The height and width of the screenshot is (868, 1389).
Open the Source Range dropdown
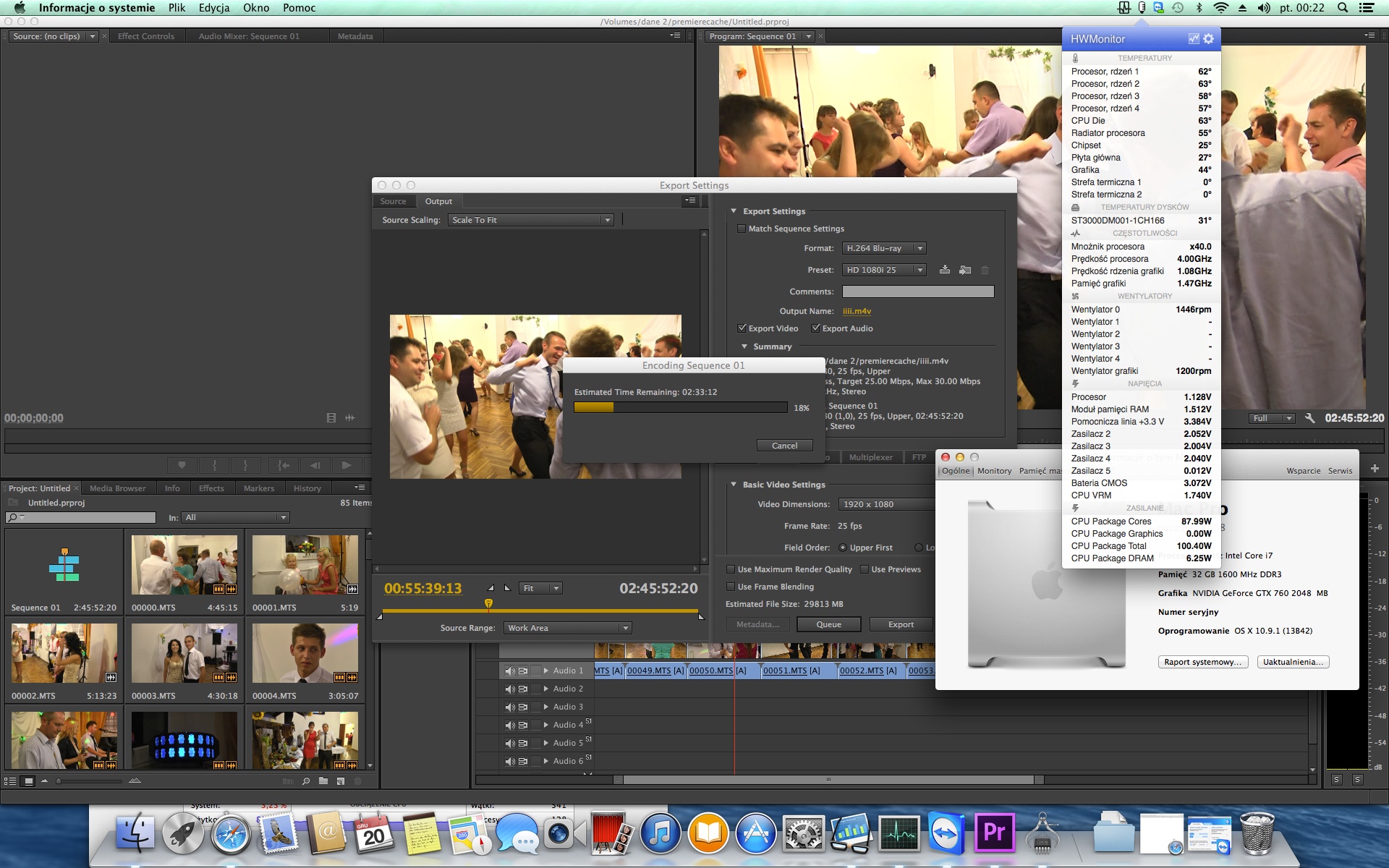click(x=568, y=628)
